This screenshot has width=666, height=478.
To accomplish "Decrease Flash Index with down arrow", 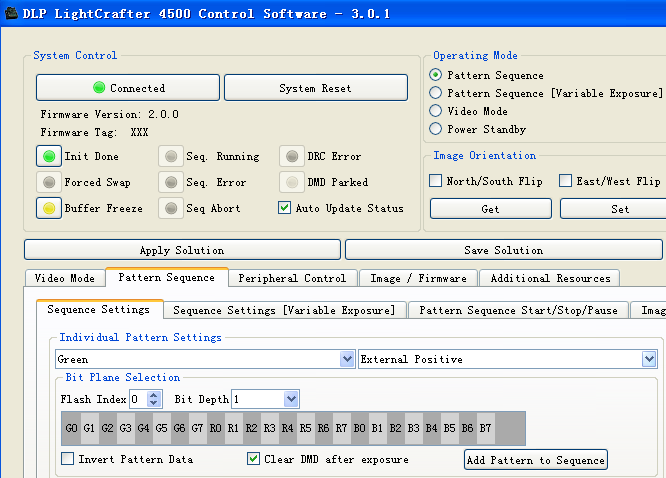I will pos(154,403).
